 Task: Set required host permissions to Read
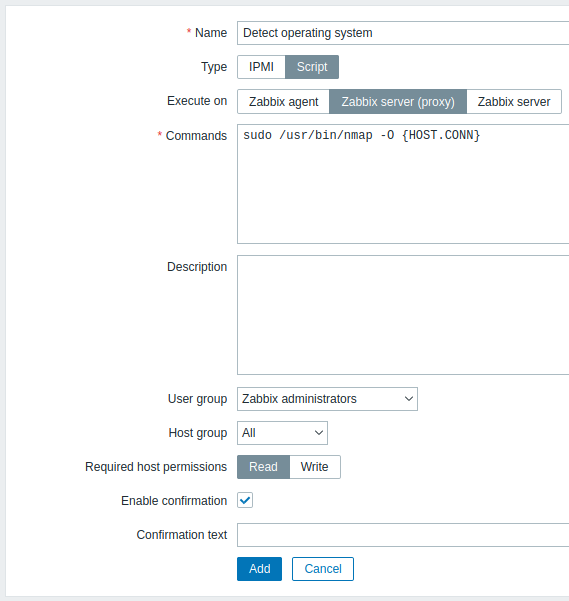click(263, 467)
